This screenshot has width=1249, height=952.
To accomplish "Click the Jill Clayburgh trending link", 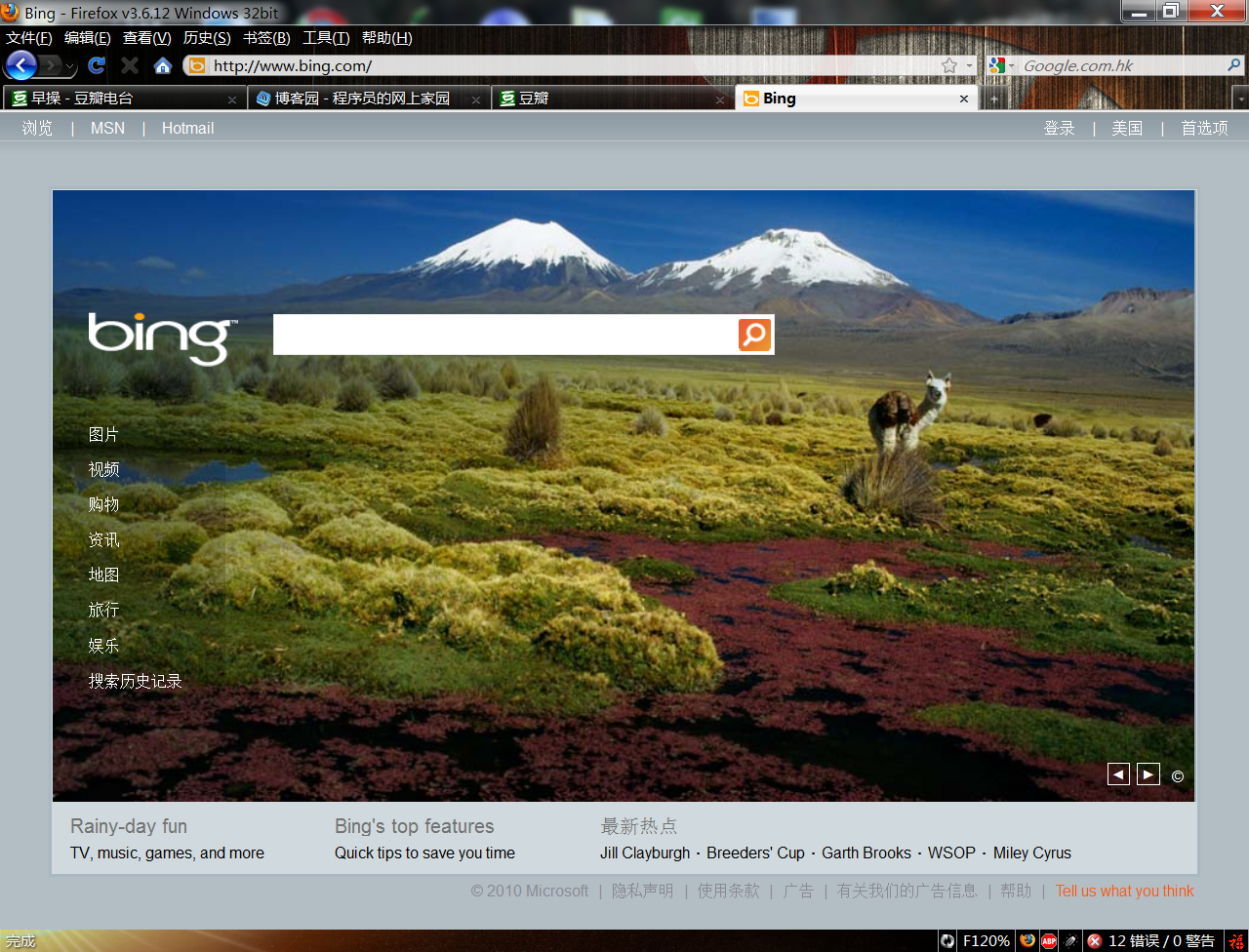I will pyautogui.click(x=645, y=853).
